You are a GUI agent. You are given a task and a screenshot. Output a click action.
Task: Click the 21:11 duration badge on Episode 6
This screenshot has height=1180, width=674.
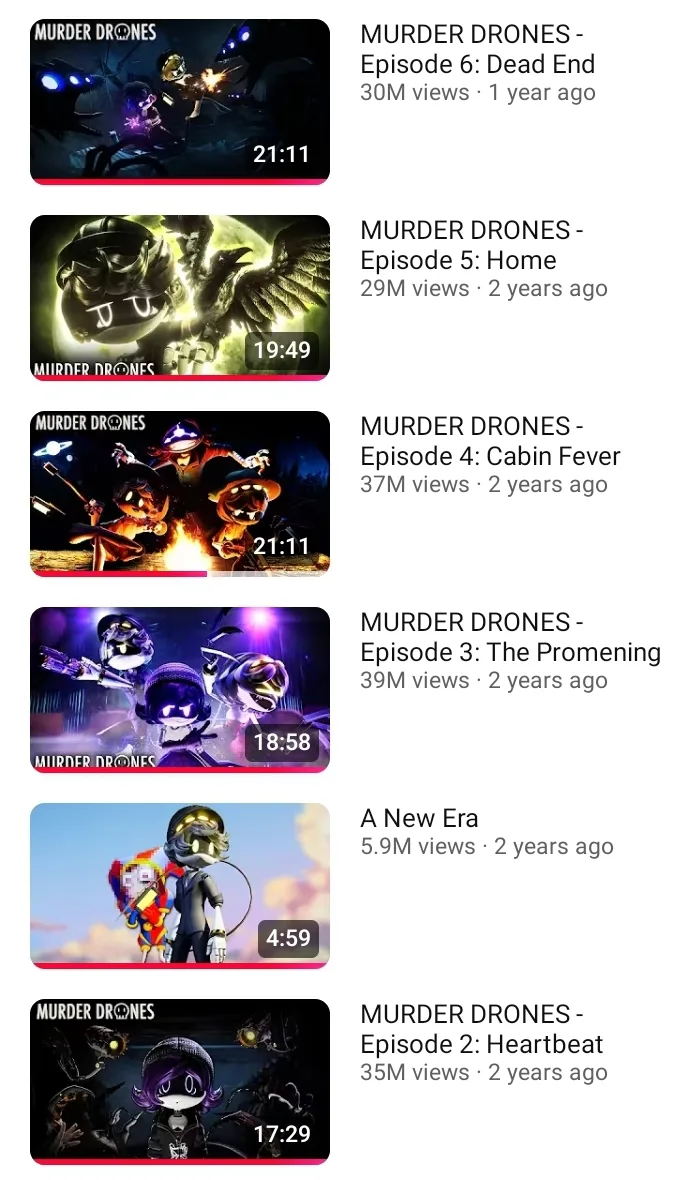click(x=281, y=154)
